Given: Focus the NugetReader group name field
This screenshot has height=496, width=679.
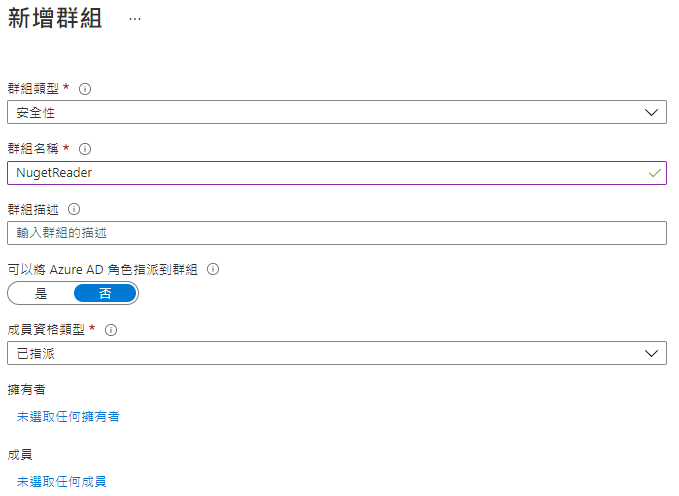Looking at the screenshot, I should [337, 173].
